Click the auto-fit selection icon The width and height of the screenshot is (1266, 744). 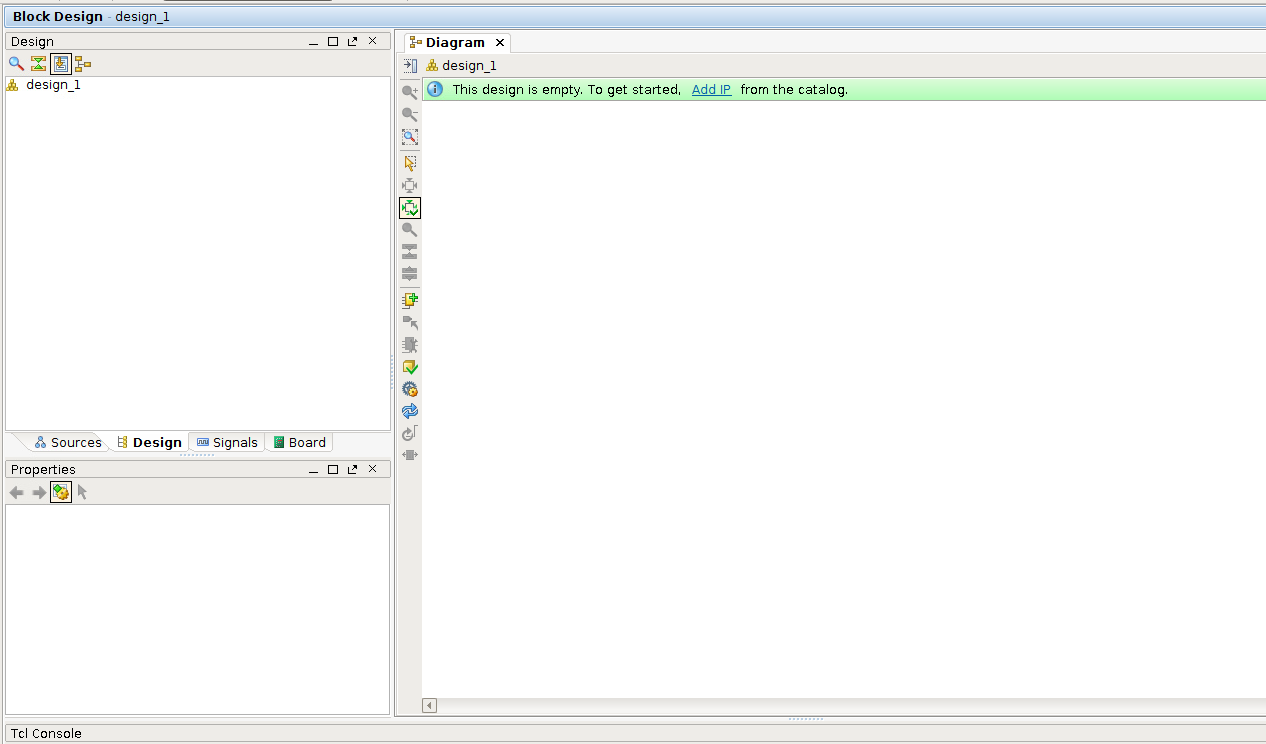tap(410, 186)
